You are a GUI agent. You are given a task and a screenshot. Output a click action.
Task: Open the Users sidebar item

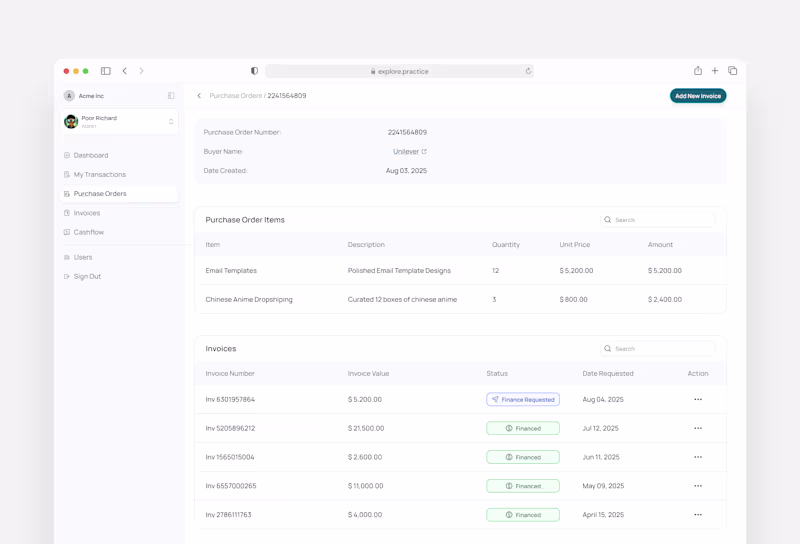(83, 257)
